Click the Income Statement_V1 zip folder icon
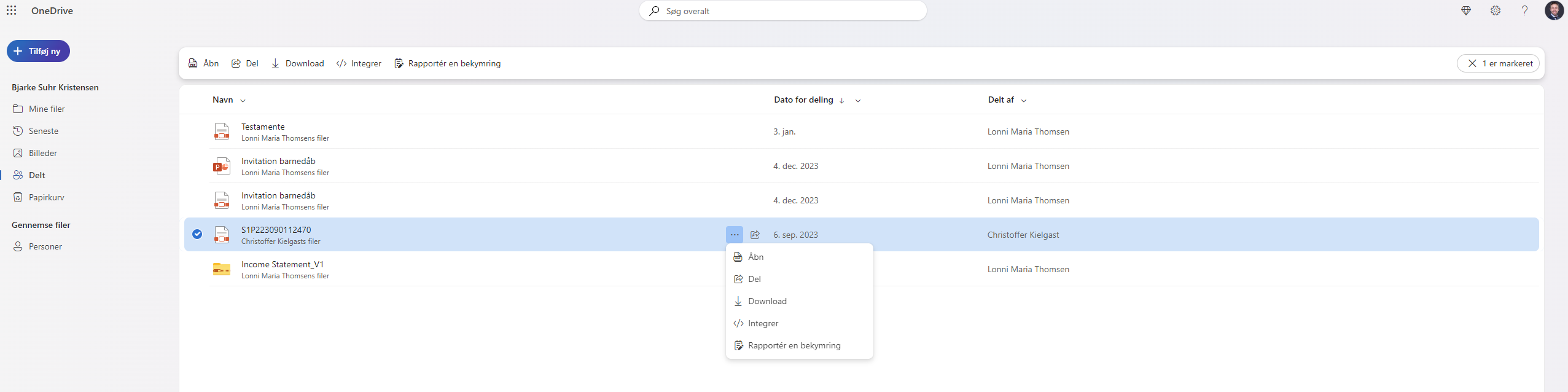This screenshot has width=1568, height=392. (222, 269)
